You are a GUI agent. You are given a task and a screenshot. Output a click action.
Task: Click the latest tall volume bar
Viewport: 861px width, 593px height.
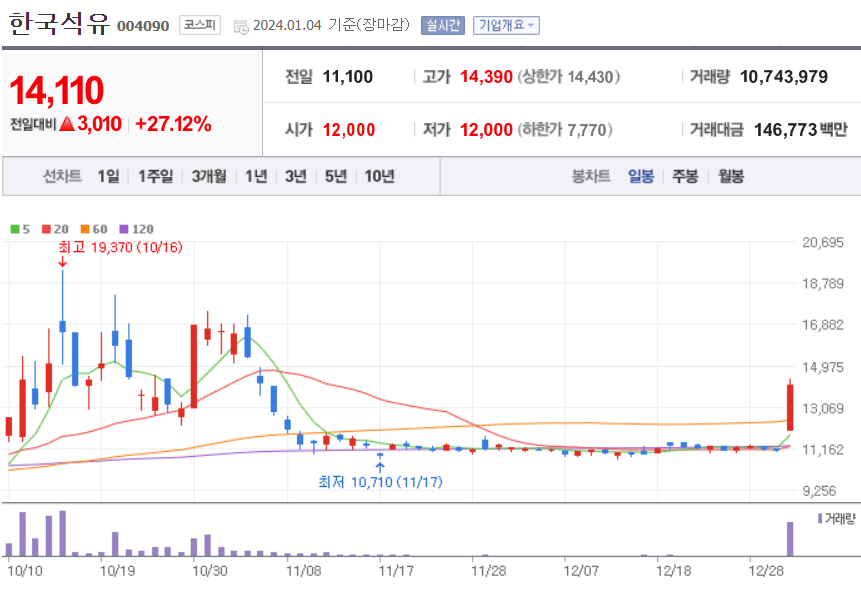(x=790, y=539)
